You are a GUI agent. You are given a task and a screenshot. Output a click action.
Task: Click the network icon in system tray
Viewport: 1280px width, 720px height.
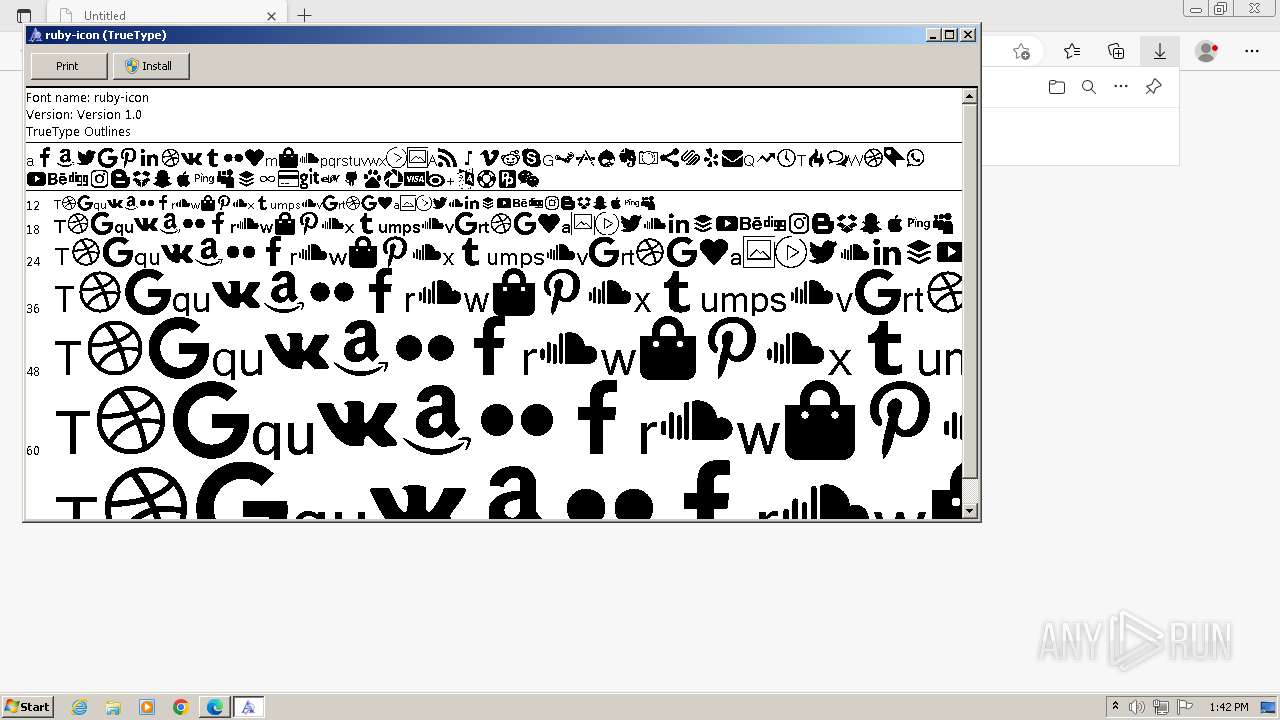tap(1161, 707)
